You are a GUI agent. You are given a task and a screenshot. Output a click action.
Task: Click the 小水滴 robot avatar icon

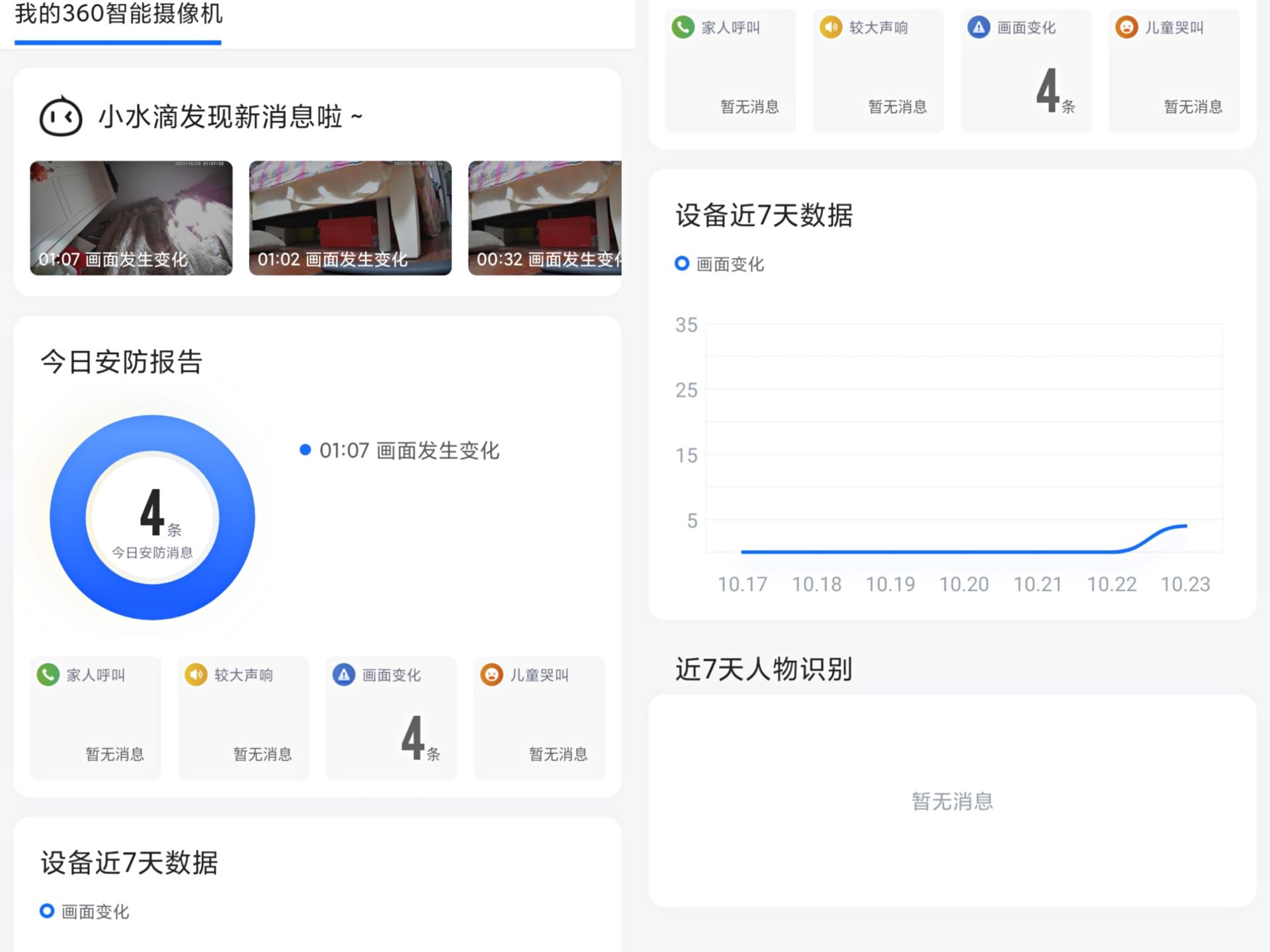click(58, 114)
